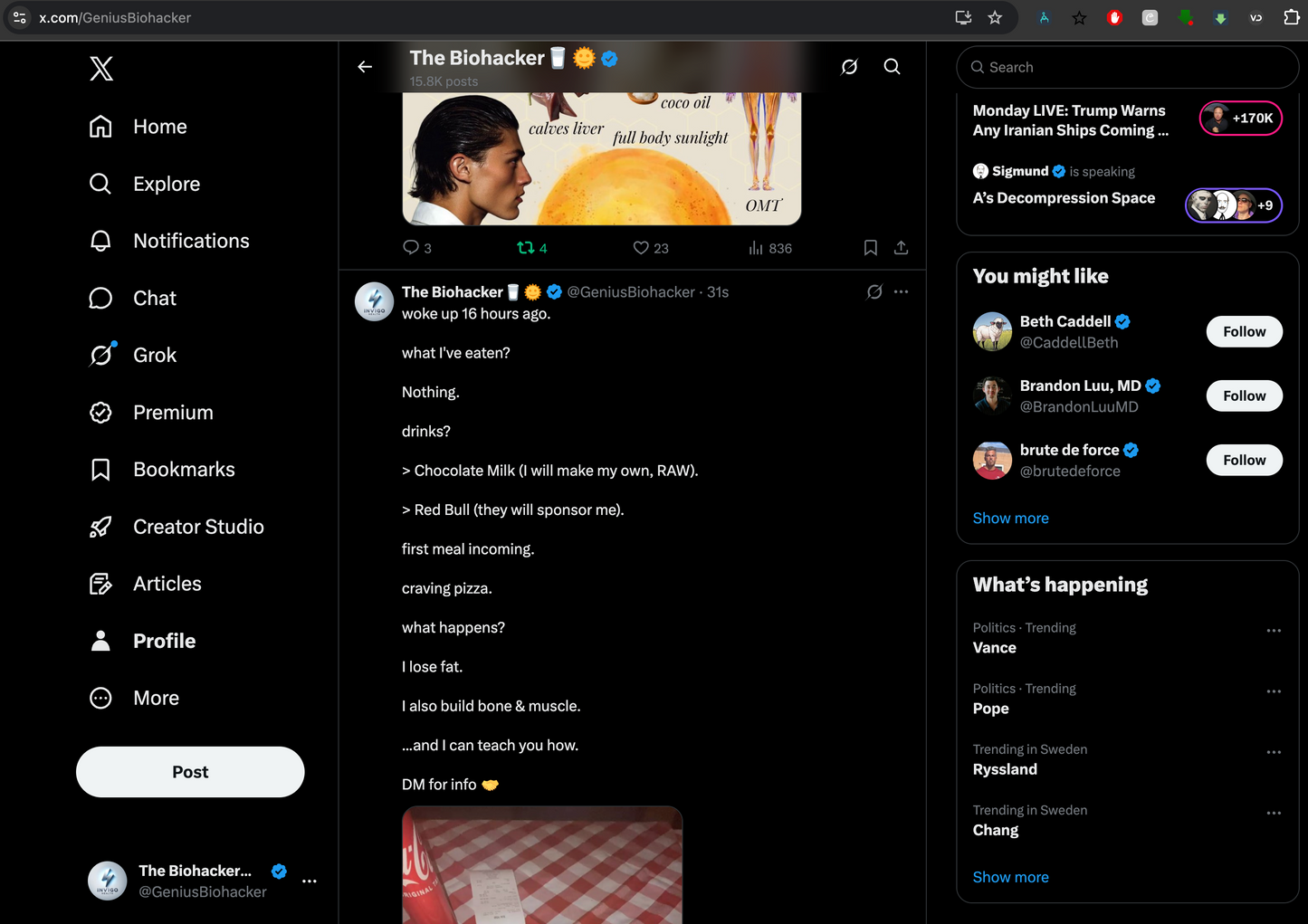Click the Post button
Image resolution: width=1308 pixels, height=924 pixels.
[x=190, y=771]
